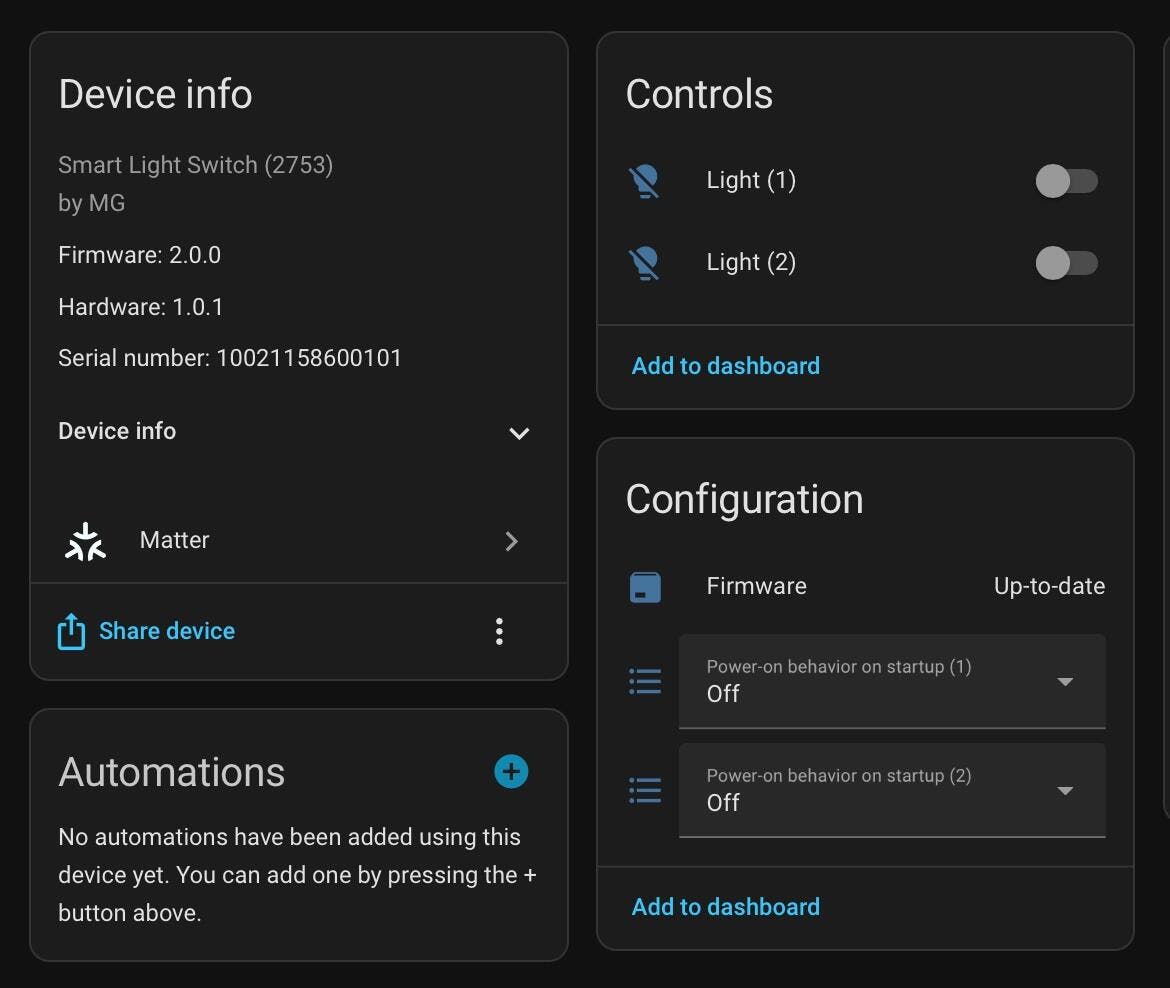The image size is (1170, 988).
Task: Expand the Device info details section
Action: (518, 433)
